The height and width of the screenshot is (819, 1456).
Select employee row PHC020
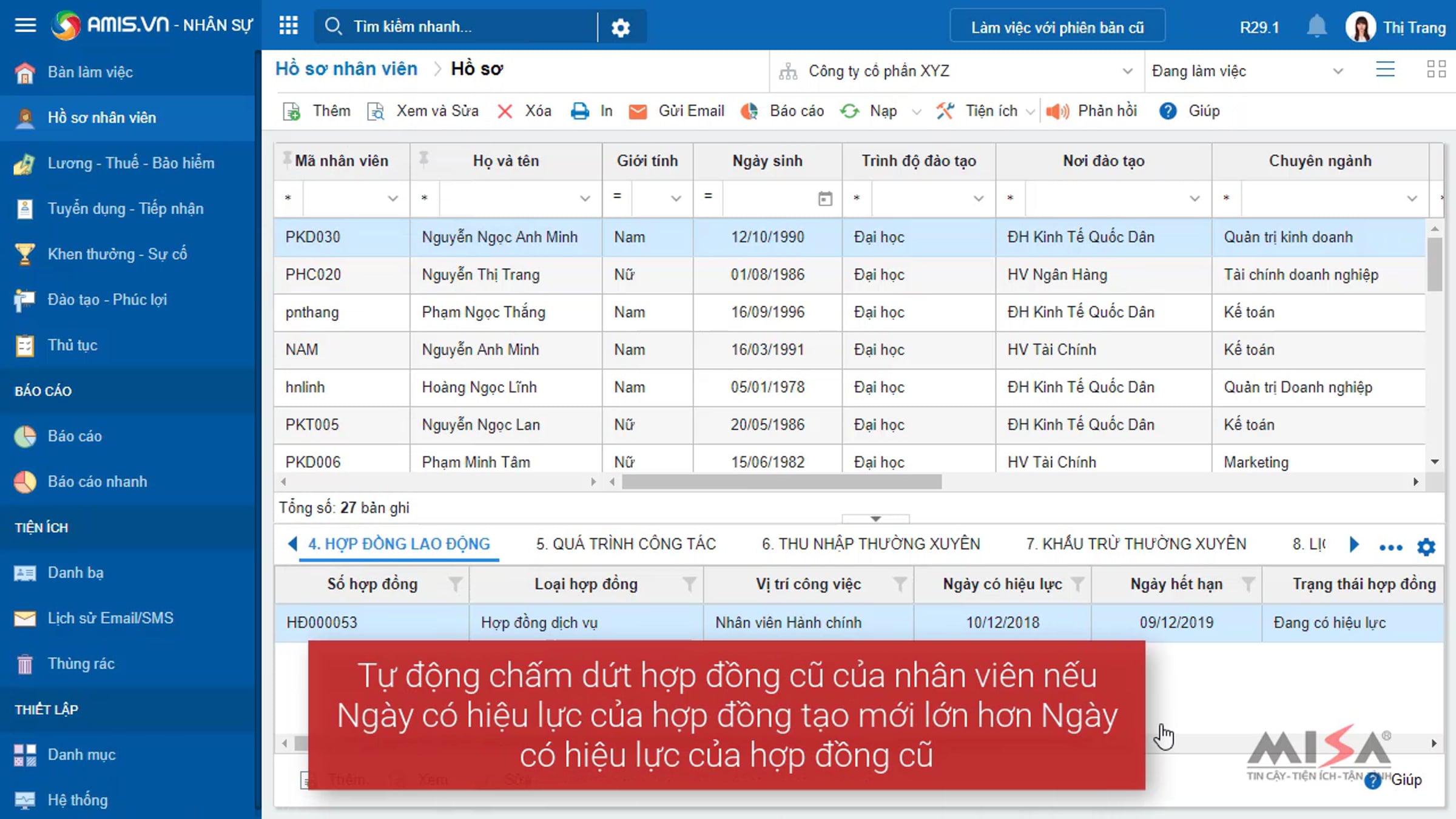point(849,275)
